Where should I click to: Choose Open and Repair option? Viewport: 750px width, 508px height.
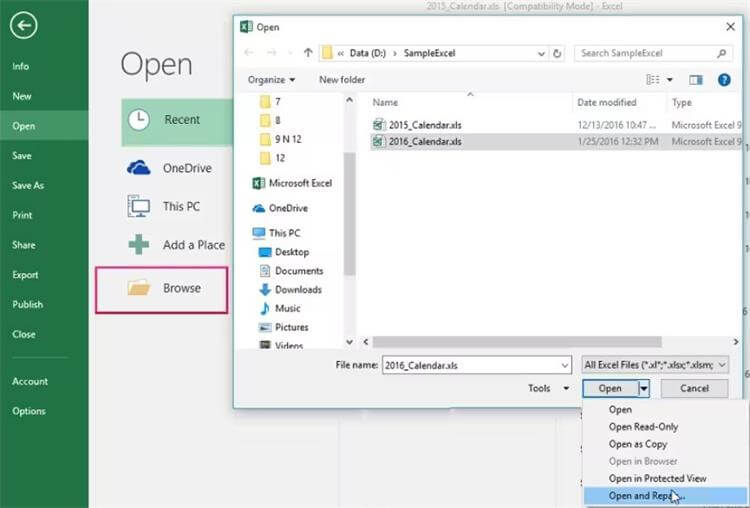pos(665,496)
